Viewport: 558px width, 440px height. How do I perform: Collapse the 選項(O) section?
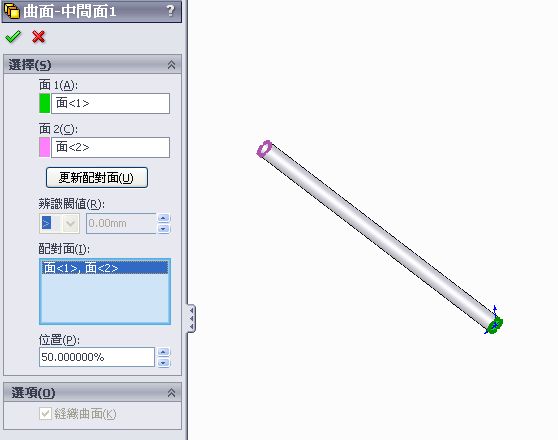(x=171, y=393)
